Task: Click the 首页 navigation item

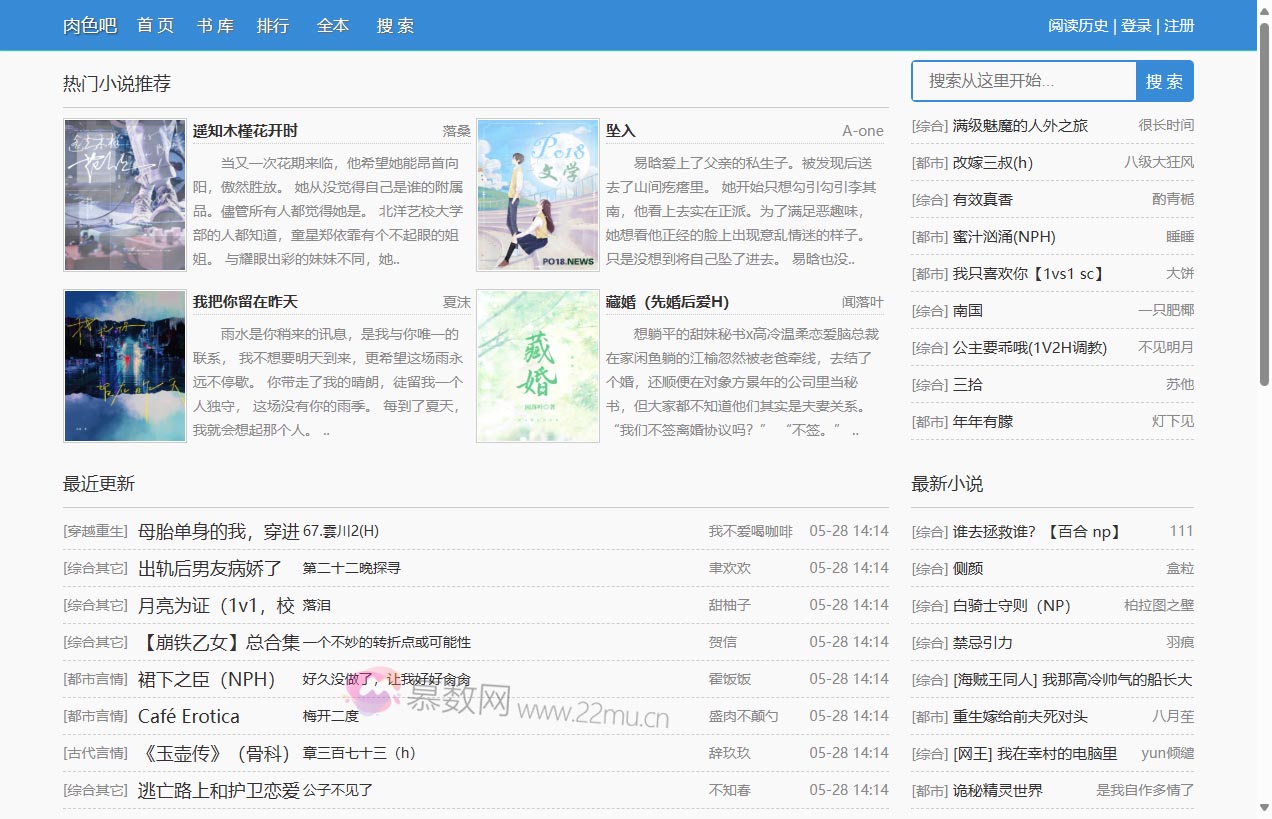Action: click(156, 26)
